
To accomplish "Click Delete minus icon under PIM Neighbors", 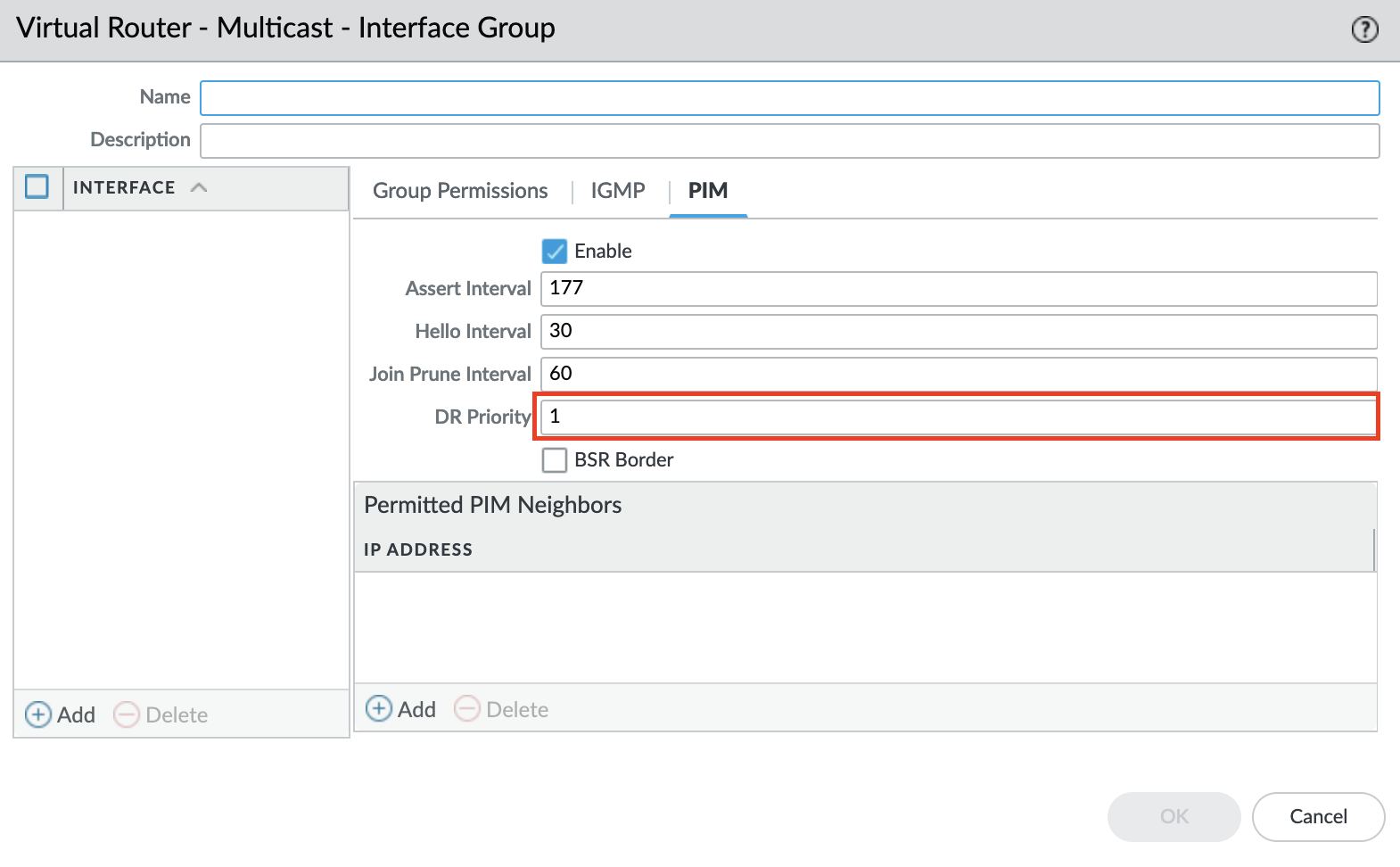I will coord(467,709).
